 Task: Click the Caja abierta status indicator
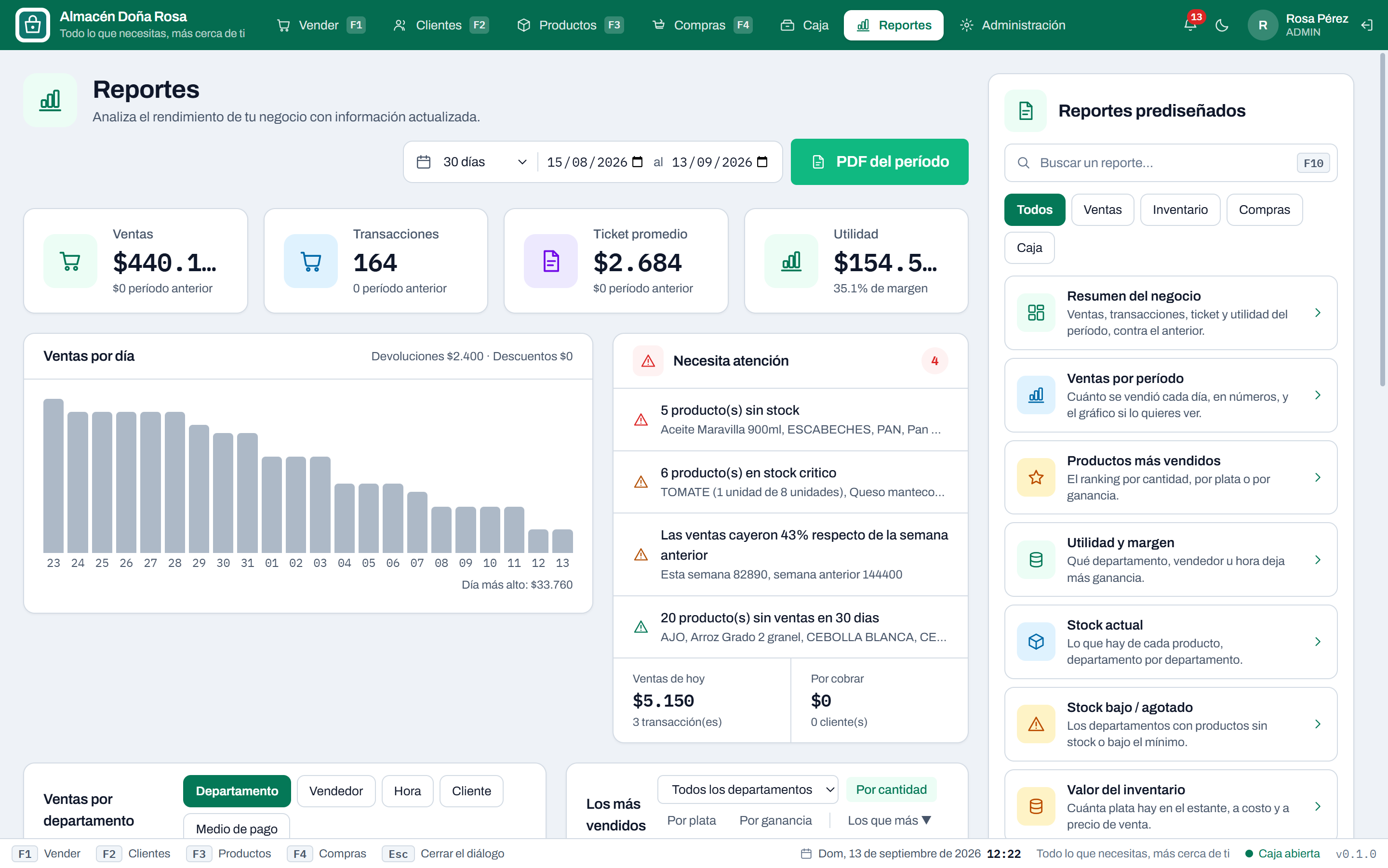[1282, 854]
